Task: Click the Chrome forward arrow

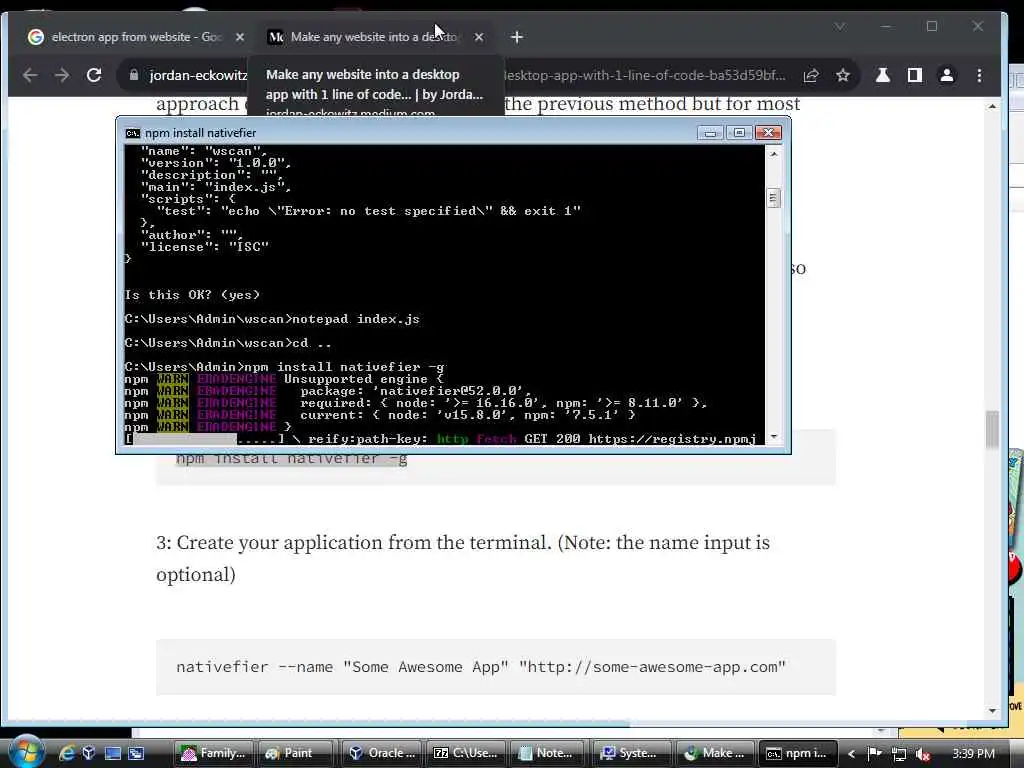Action: point(62,75)
